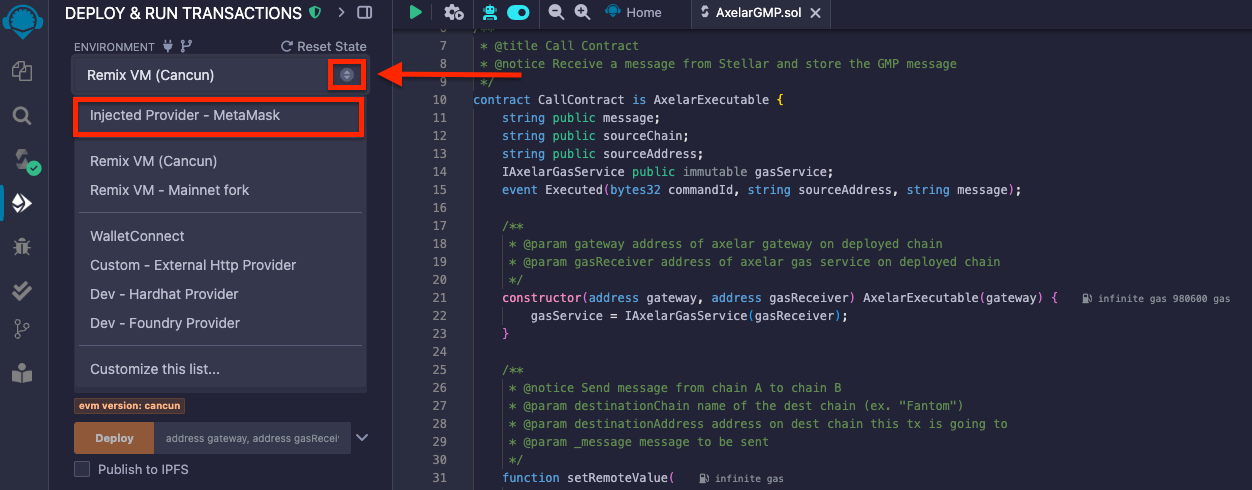Open the Search sidebar icon
Image resolution: width=1252 pixels, height=490 pixels.
(x=22, y=116)
